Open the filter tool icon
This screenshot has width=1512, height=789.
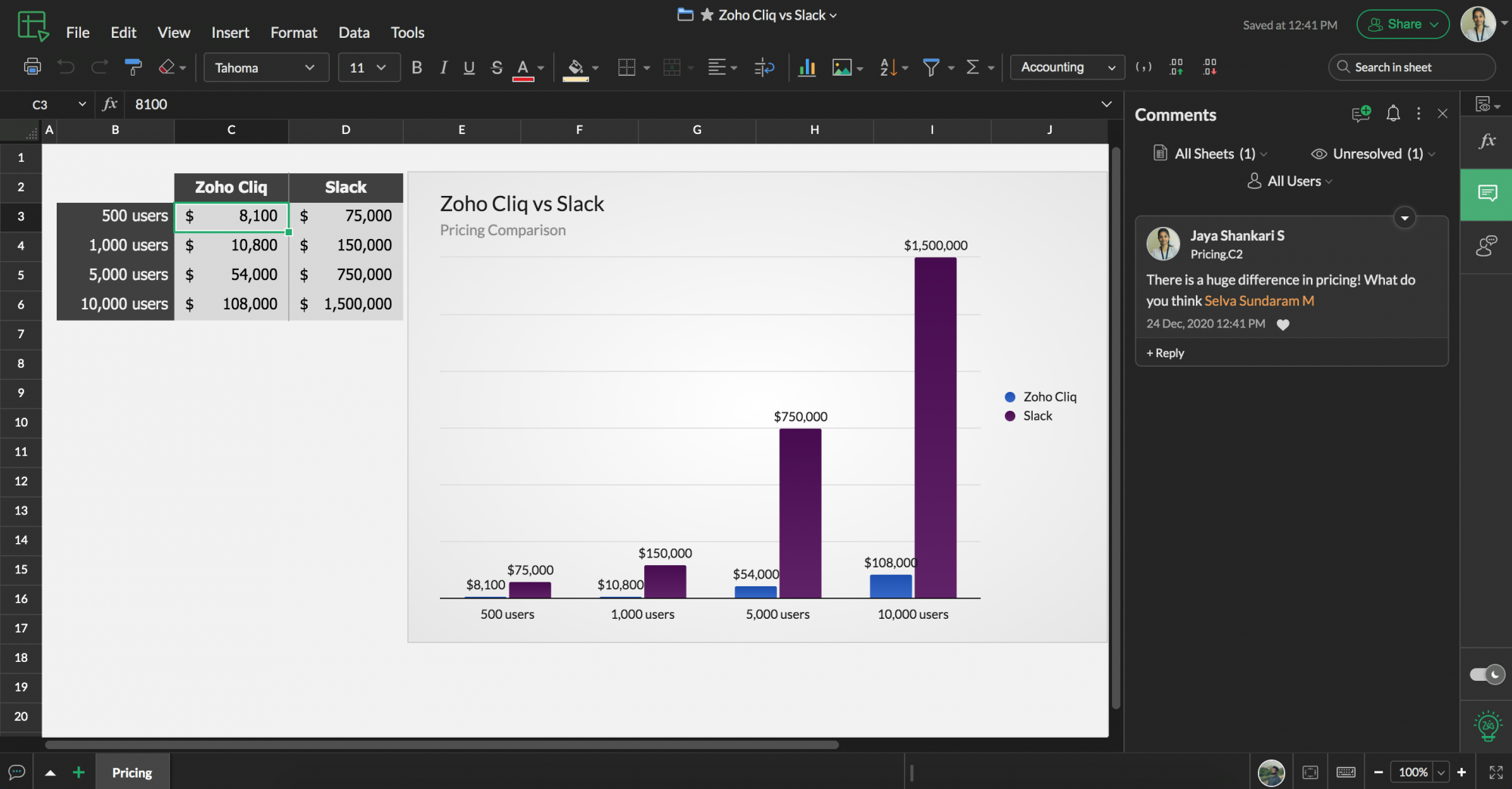coord(931,67)
